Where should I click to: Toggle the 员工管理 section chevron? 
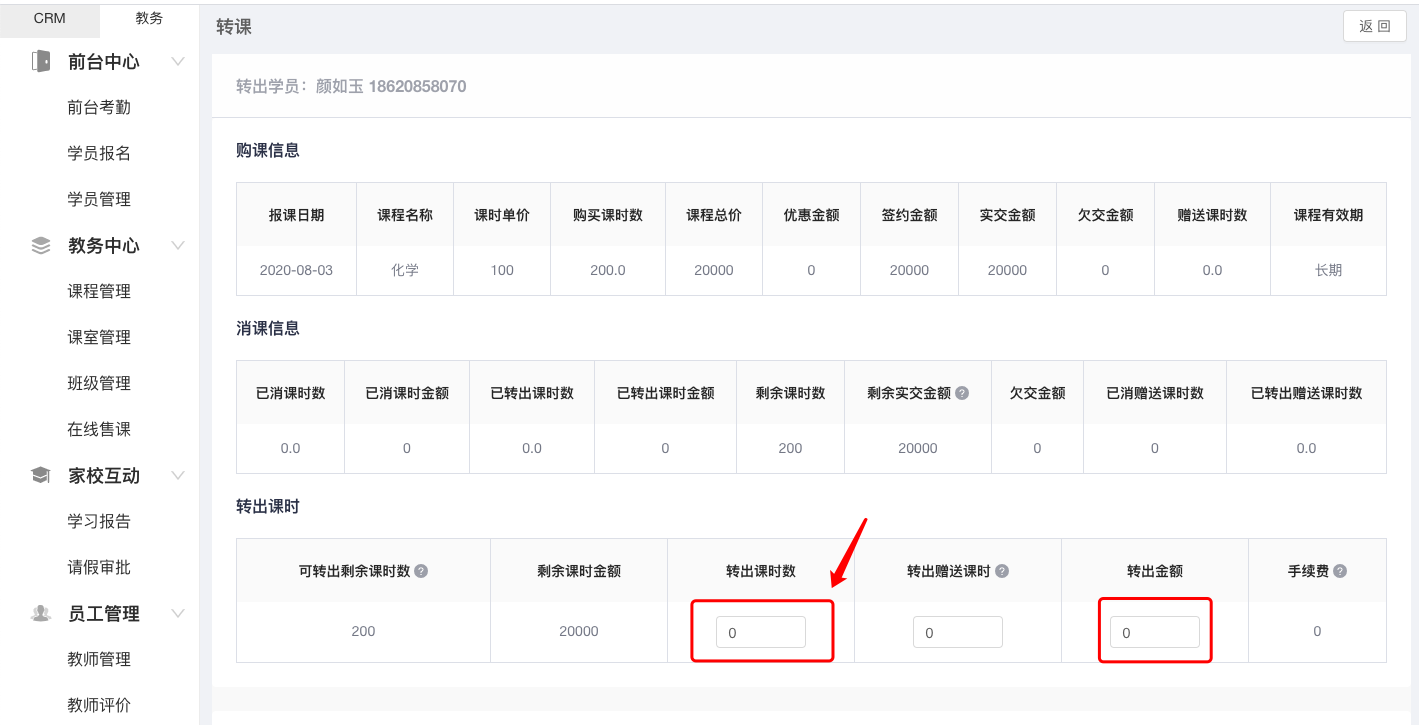(x=178, y=613)
